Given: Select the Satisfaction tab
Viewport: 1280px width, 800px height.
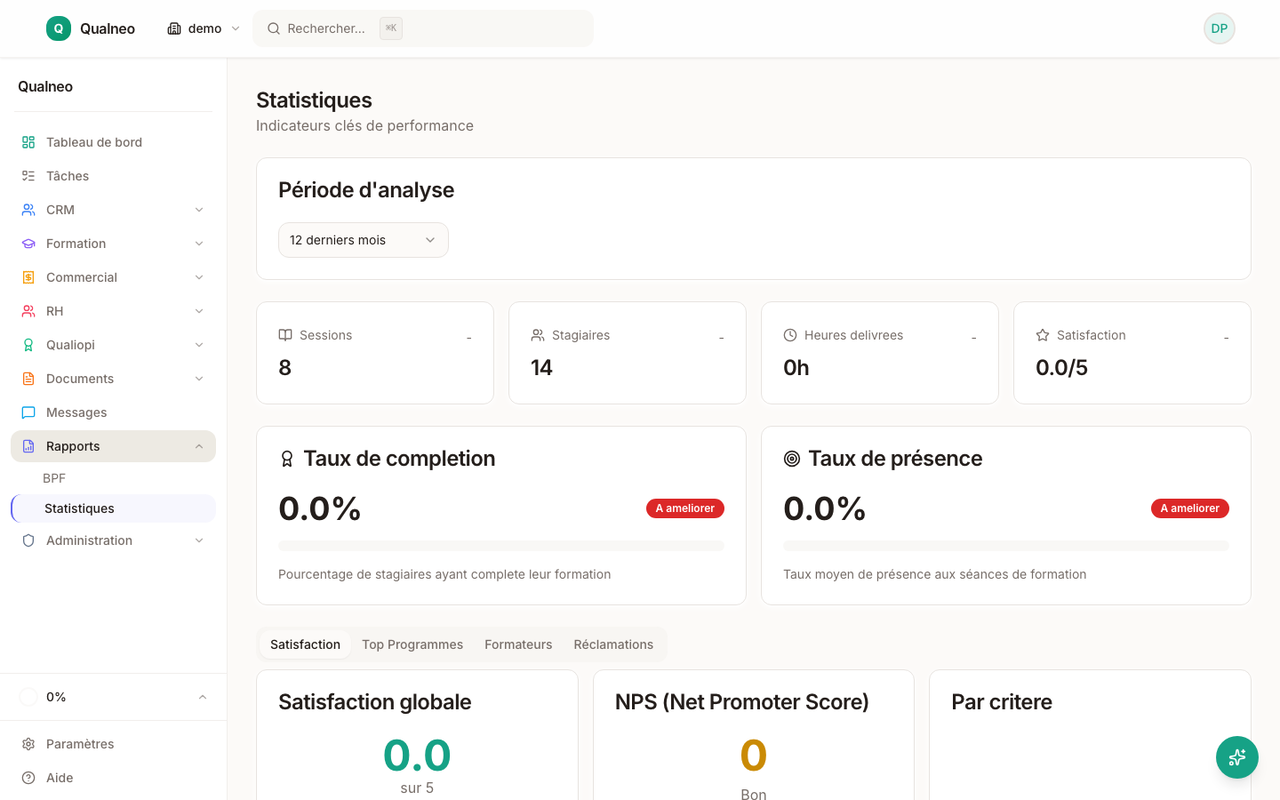Looking at the screenshot, I should 305,644.
